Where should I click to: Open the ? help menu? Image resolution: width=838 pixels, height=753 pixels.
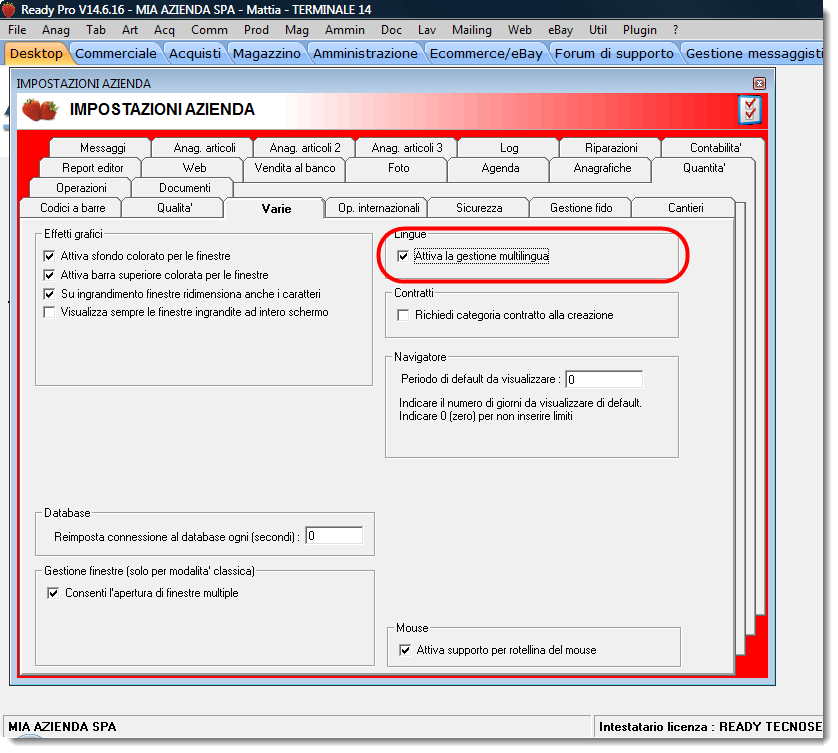676,30
